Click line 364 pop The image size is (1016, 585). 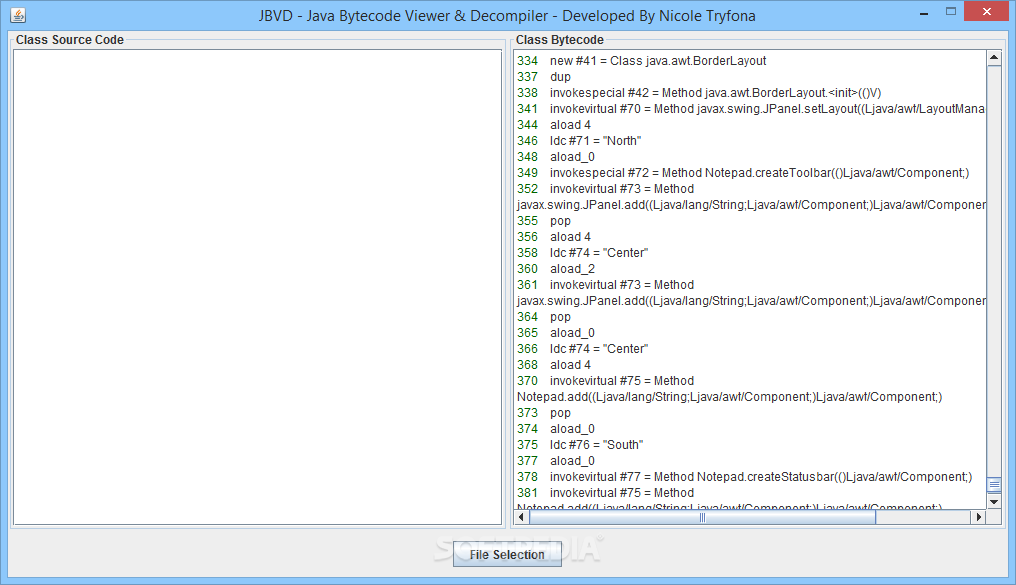tap(544, 317)
